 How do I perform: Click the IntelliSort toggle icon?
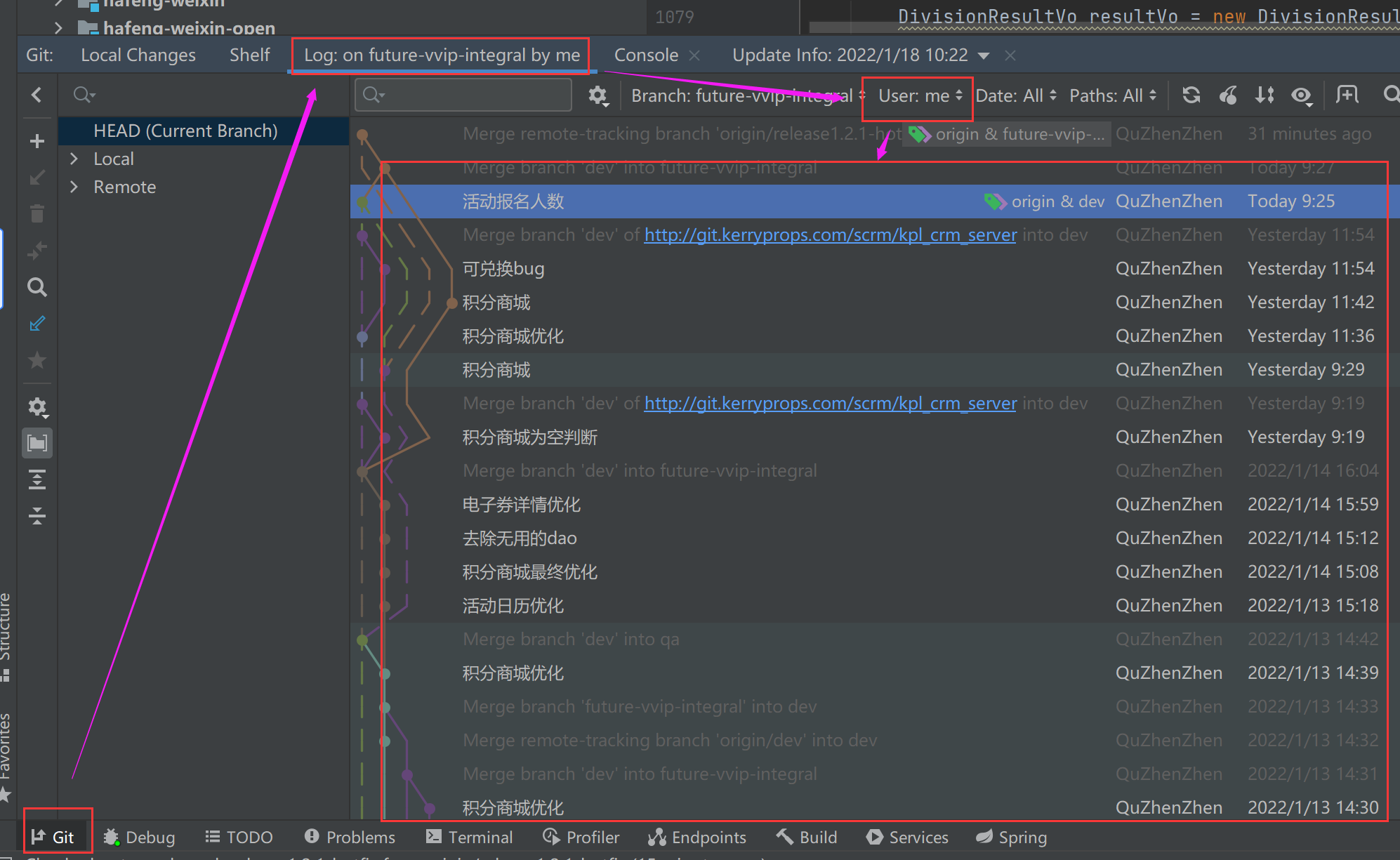click(1264, 95)
